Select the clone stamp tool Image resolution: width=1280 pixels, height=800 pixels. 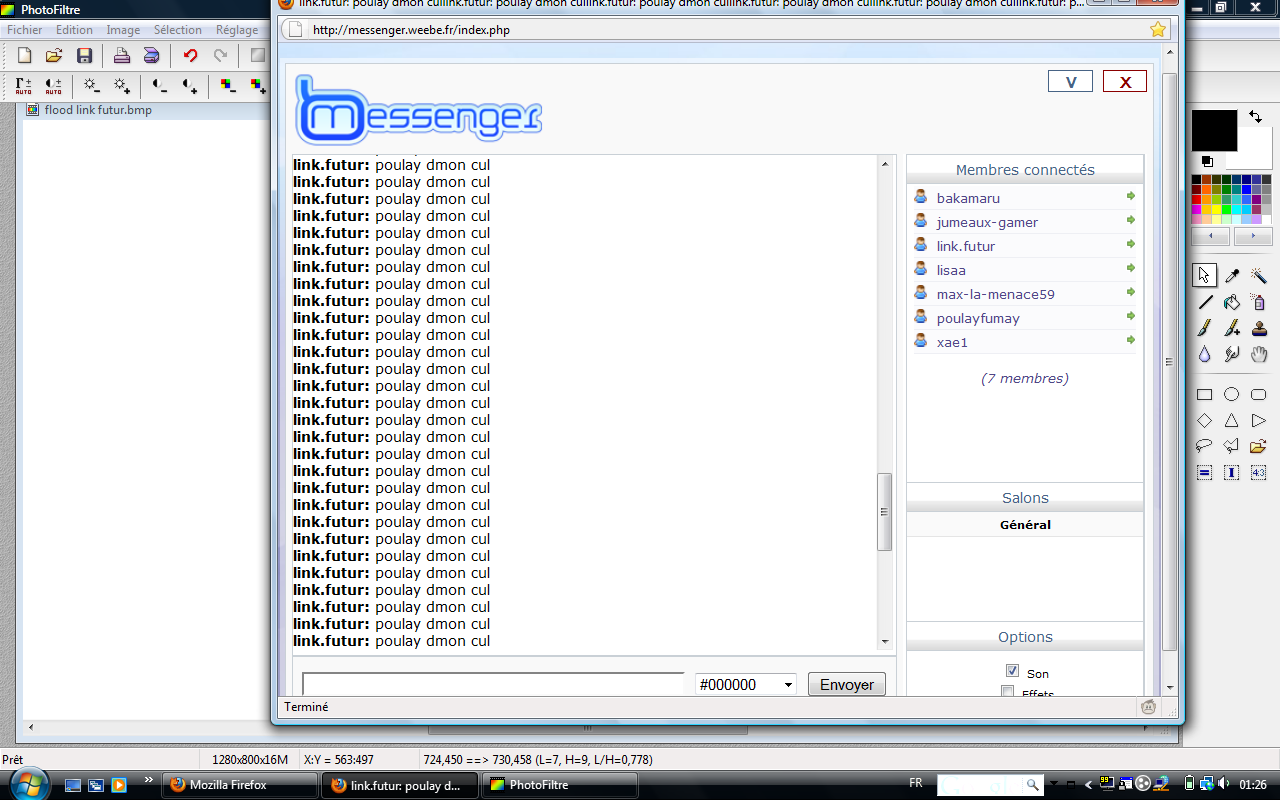pyautogui.click(x=1259, y=328)
